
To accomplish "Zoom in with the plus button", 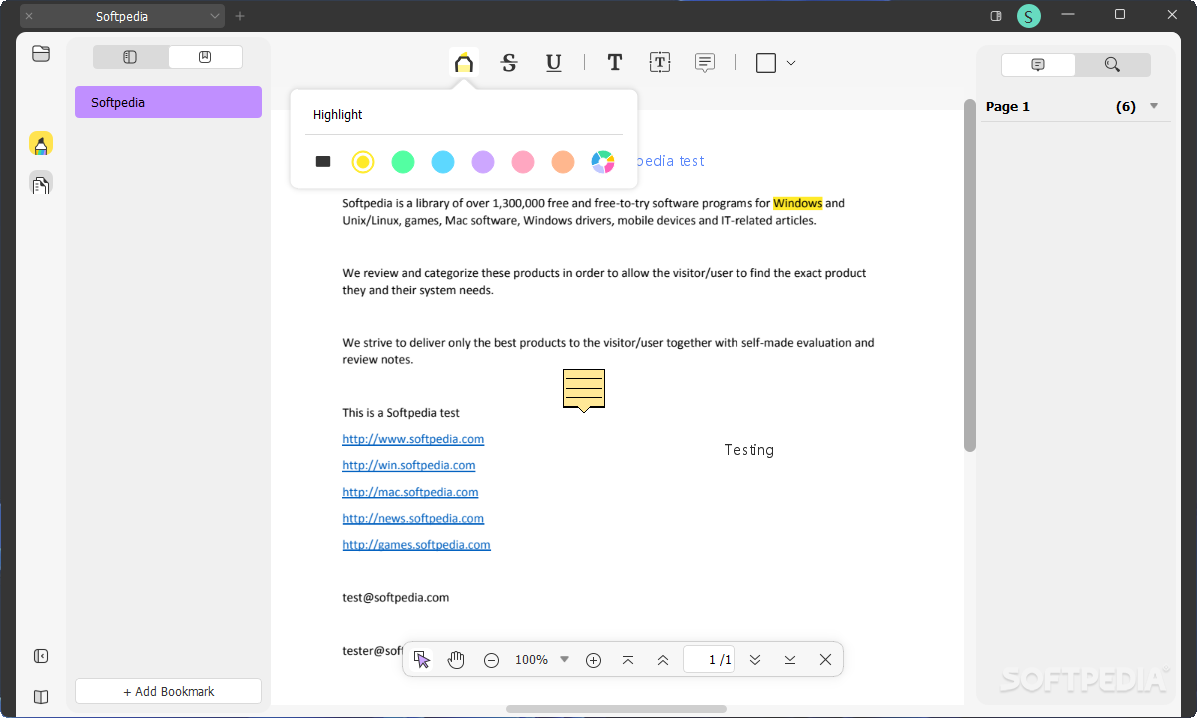I will [593, 660].
